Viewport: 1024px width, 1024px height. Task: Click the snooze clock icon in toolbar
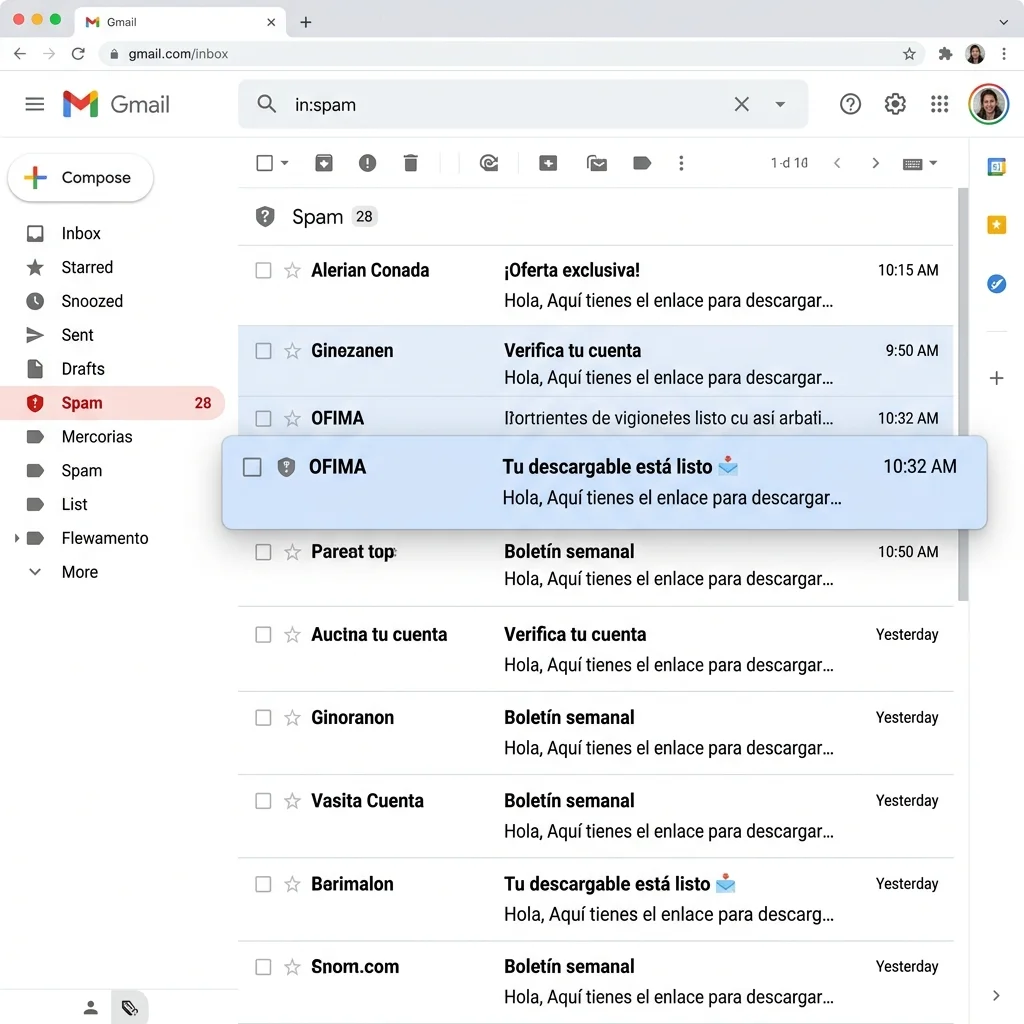[x=488, y=163]
